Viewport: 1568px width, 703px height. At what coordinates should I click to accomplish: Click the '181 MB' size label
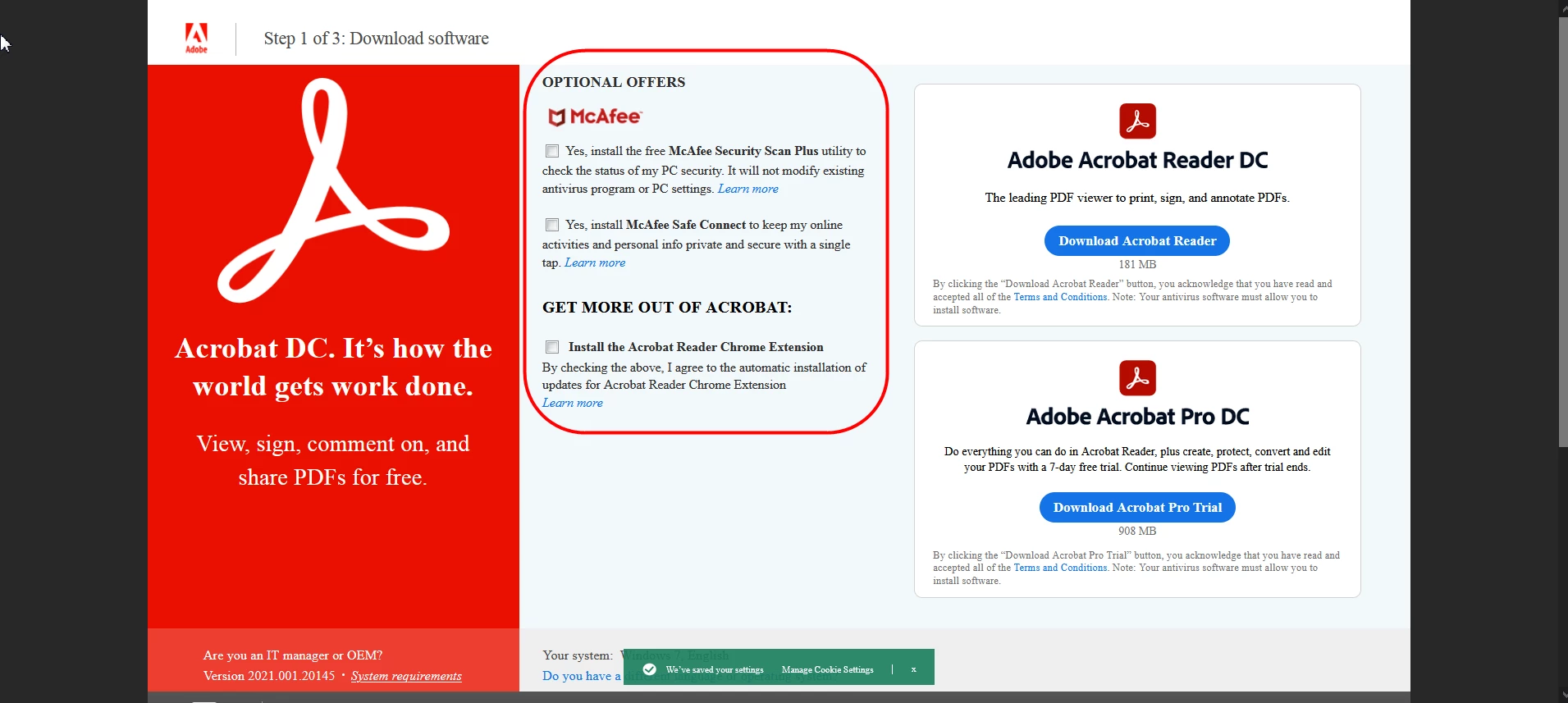pyautogui.click(x=1137, y=264)
